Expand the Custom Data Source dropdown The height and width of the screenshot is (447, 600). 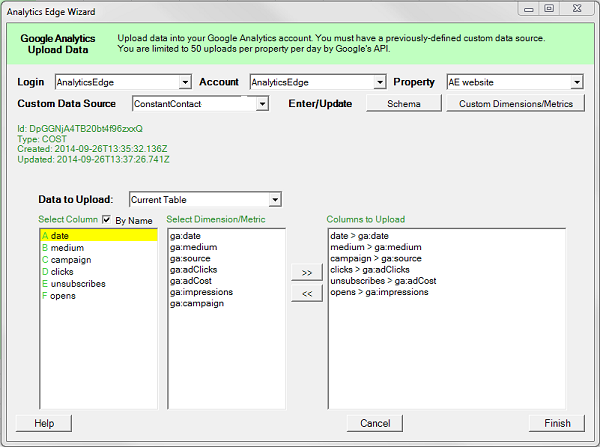coord(262,103)
